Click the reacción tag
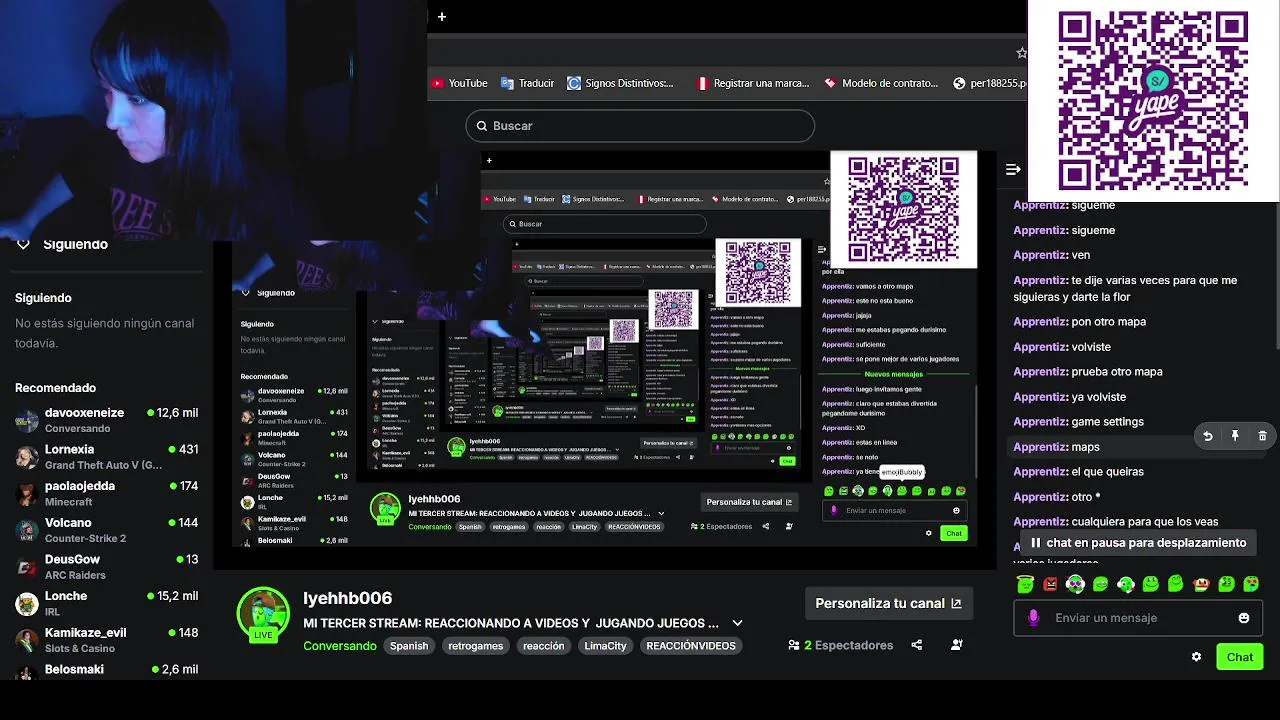1280x720 pixels. tap(544, 646)
